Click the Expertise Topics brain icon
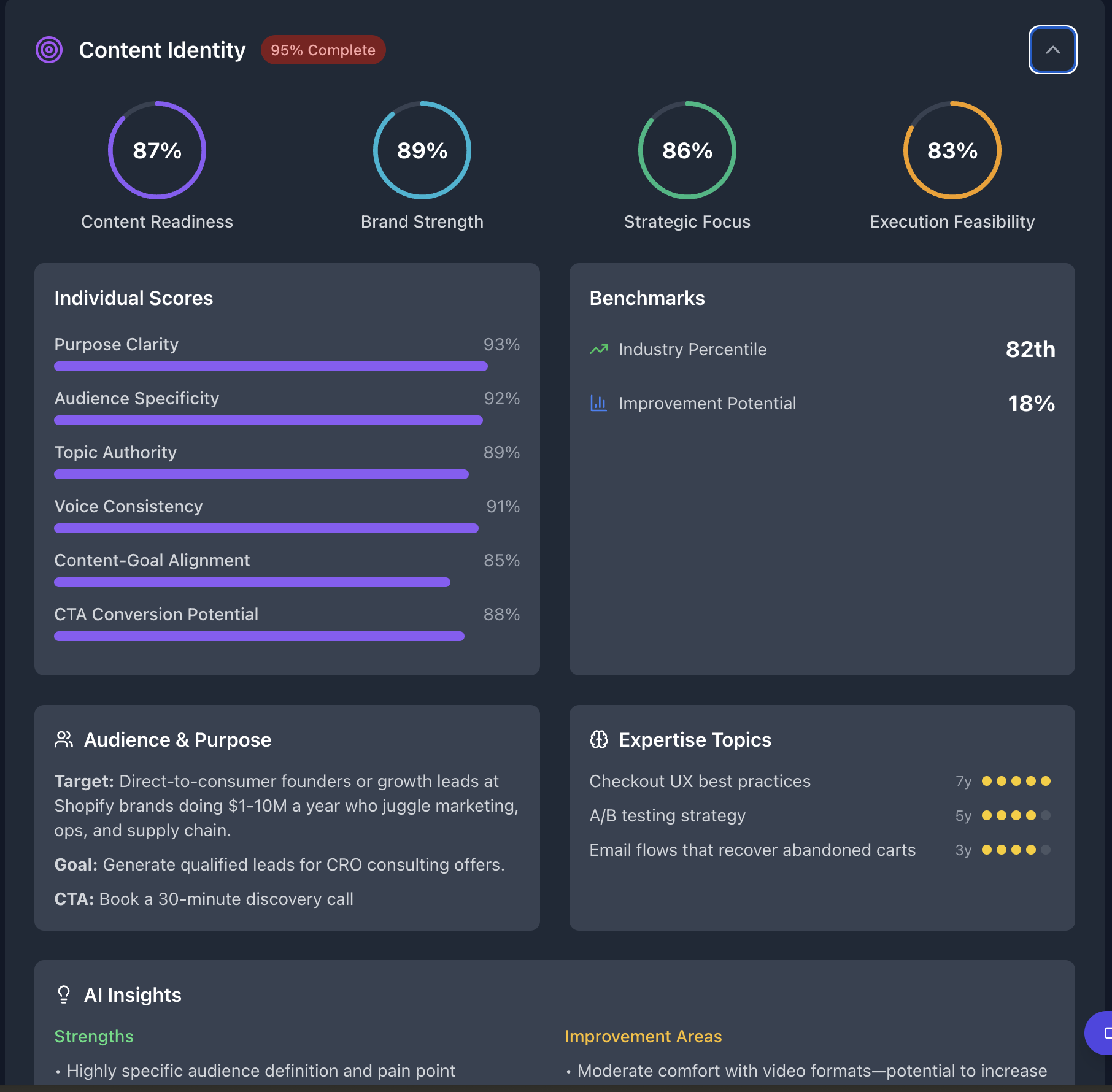The width and height of the screenshot is (1112, 1092). [599, 739]
